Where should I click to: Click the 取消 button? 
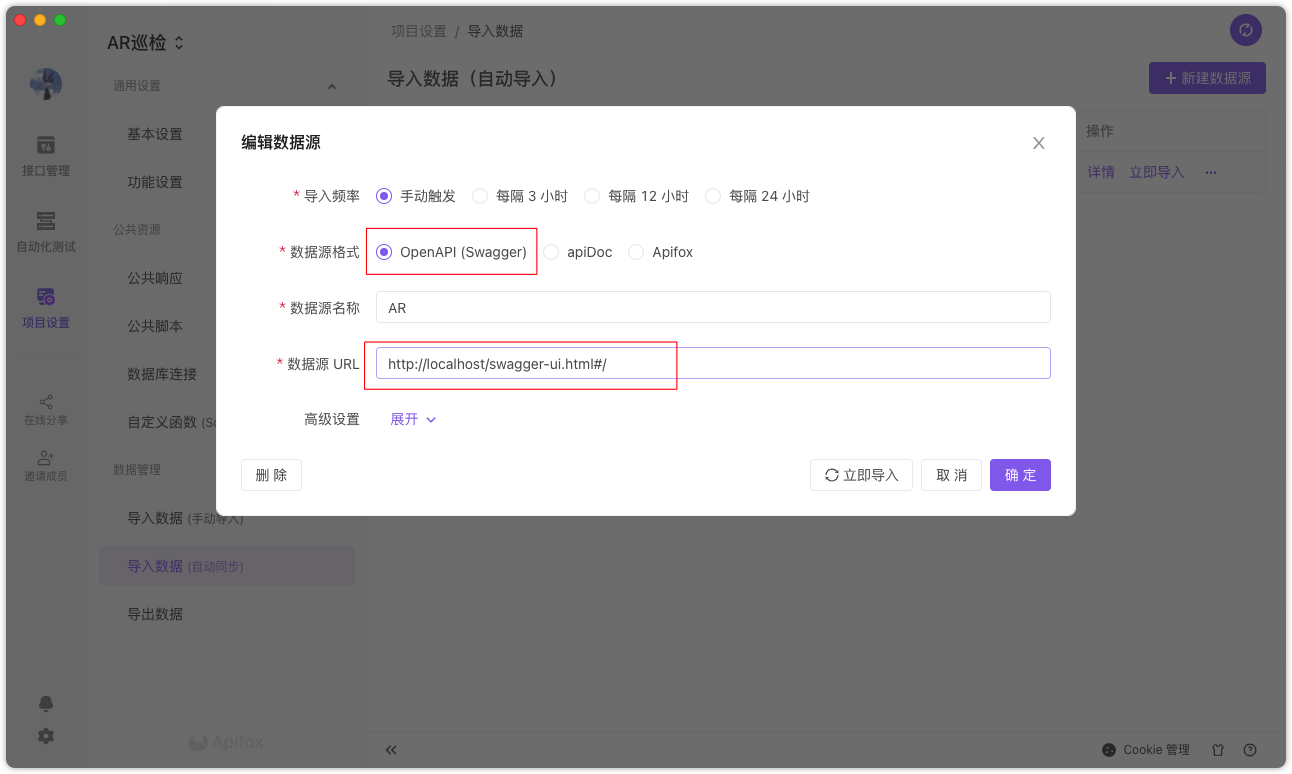[x=951, y=475]
